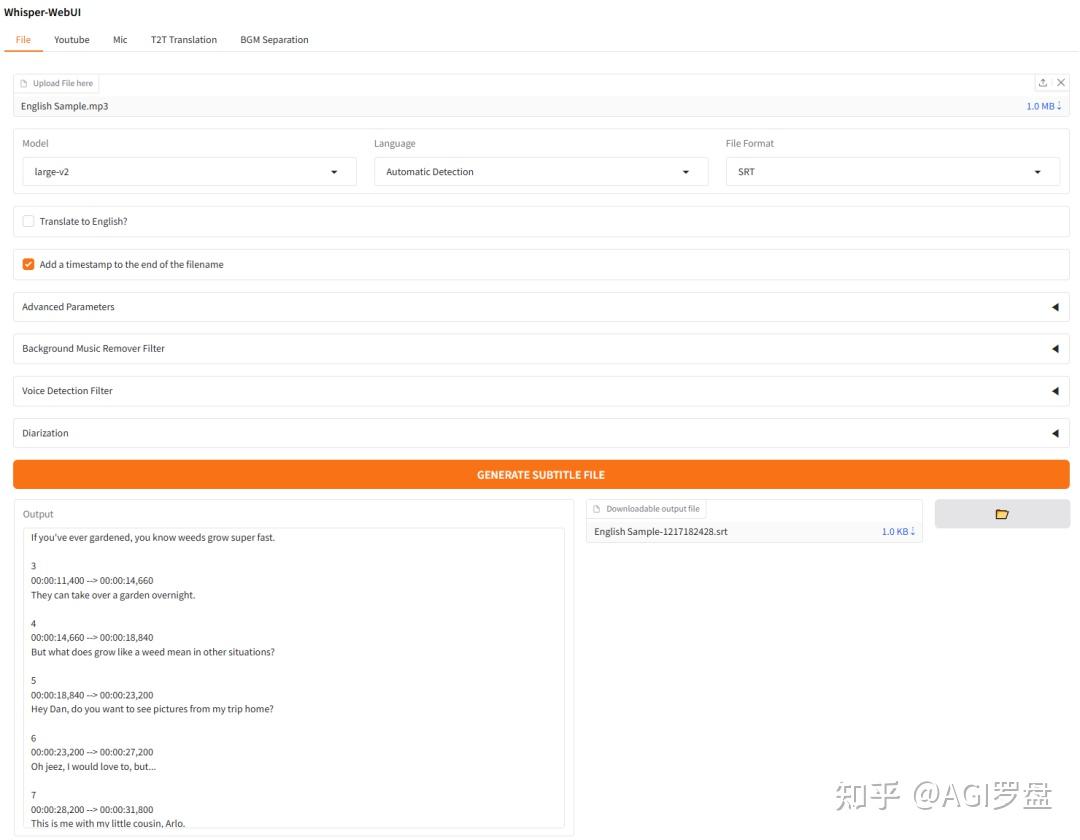Open the File Format dropdown showing SRT
Image resolution: width=1080 pixels, height=840 pixels.
[x=892, y=172]
